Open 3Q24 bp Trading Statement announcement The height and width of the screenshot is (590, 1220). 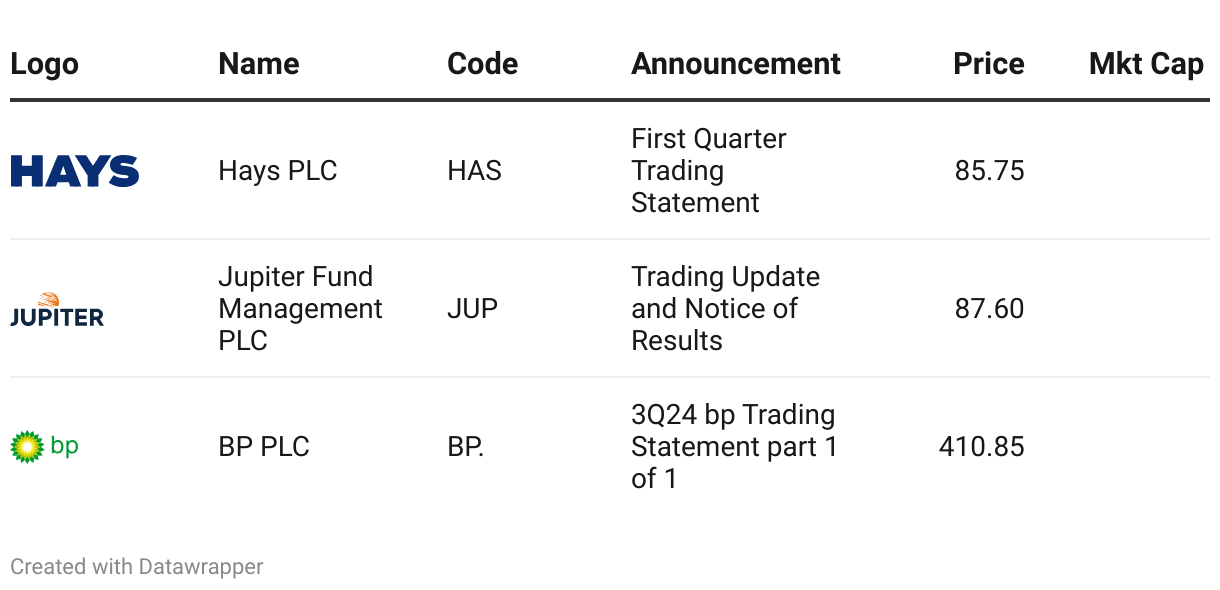[735, 446]
